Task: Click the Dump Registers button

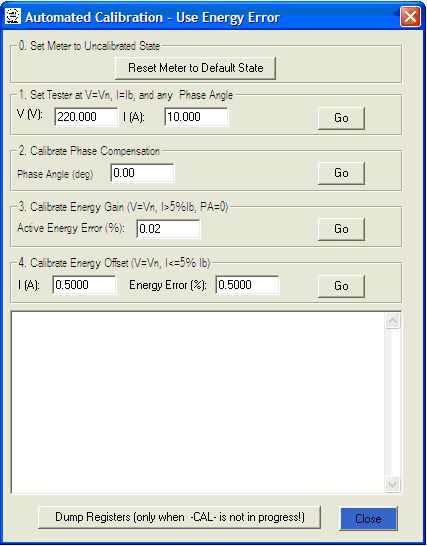Action: [x=179, y=517]
